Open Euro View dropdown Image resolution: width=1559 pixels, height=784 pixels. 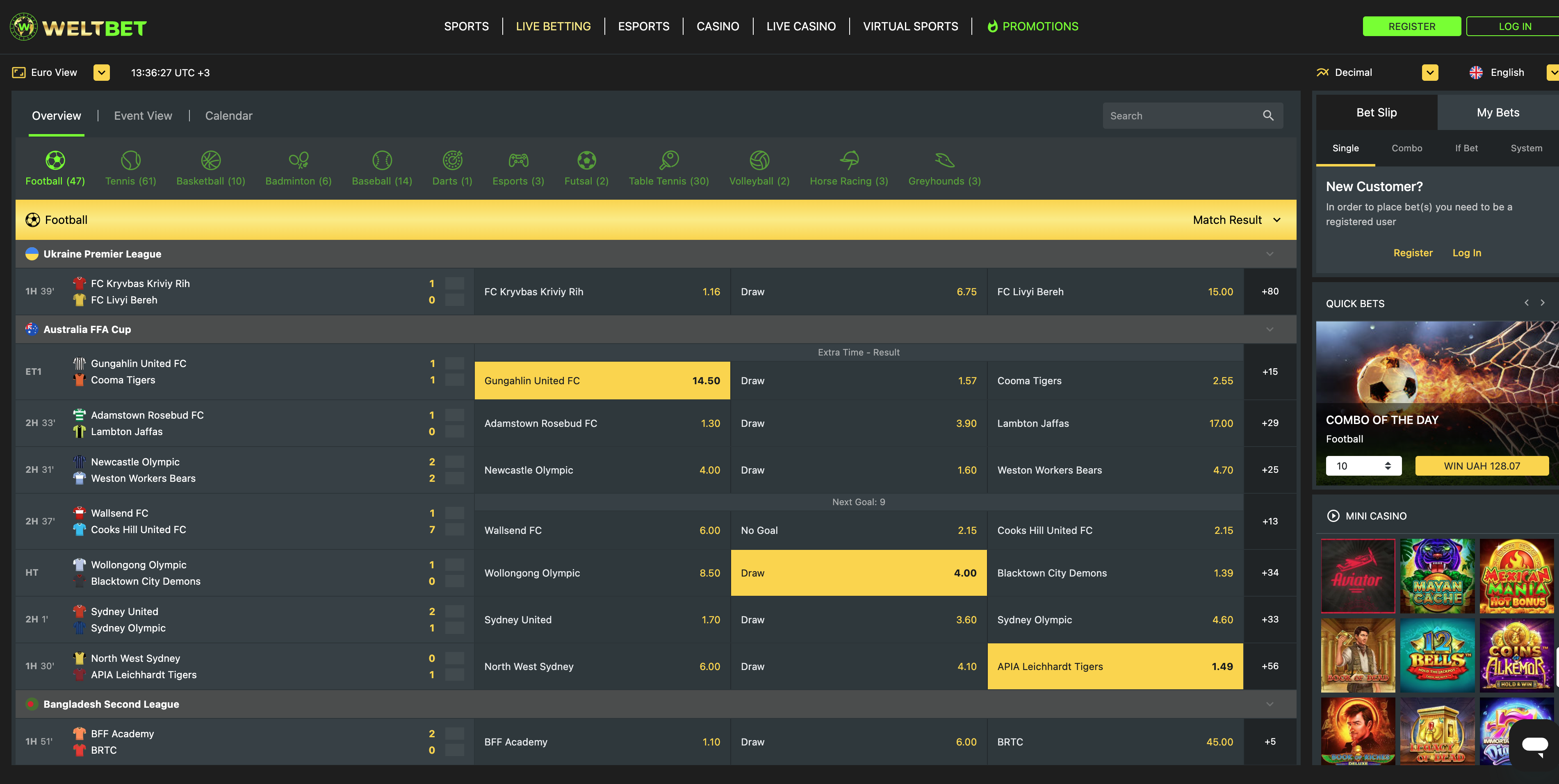pos(102,73)
